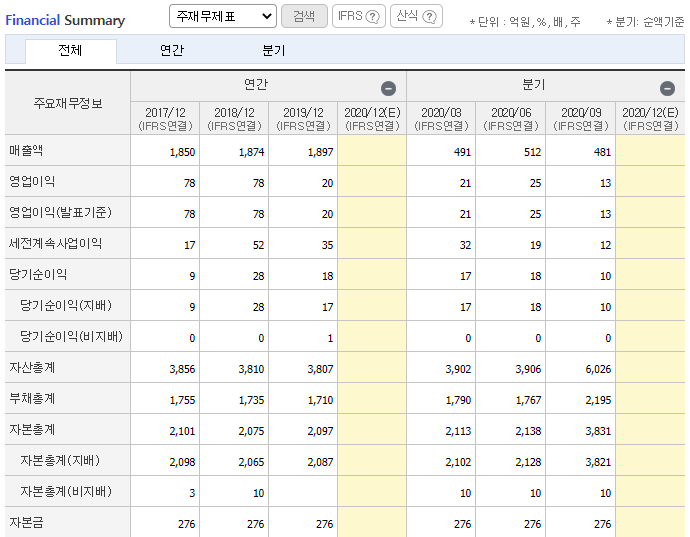Select the 2019/12 annual column header
The image size is (690, 537).
(303, 118)
